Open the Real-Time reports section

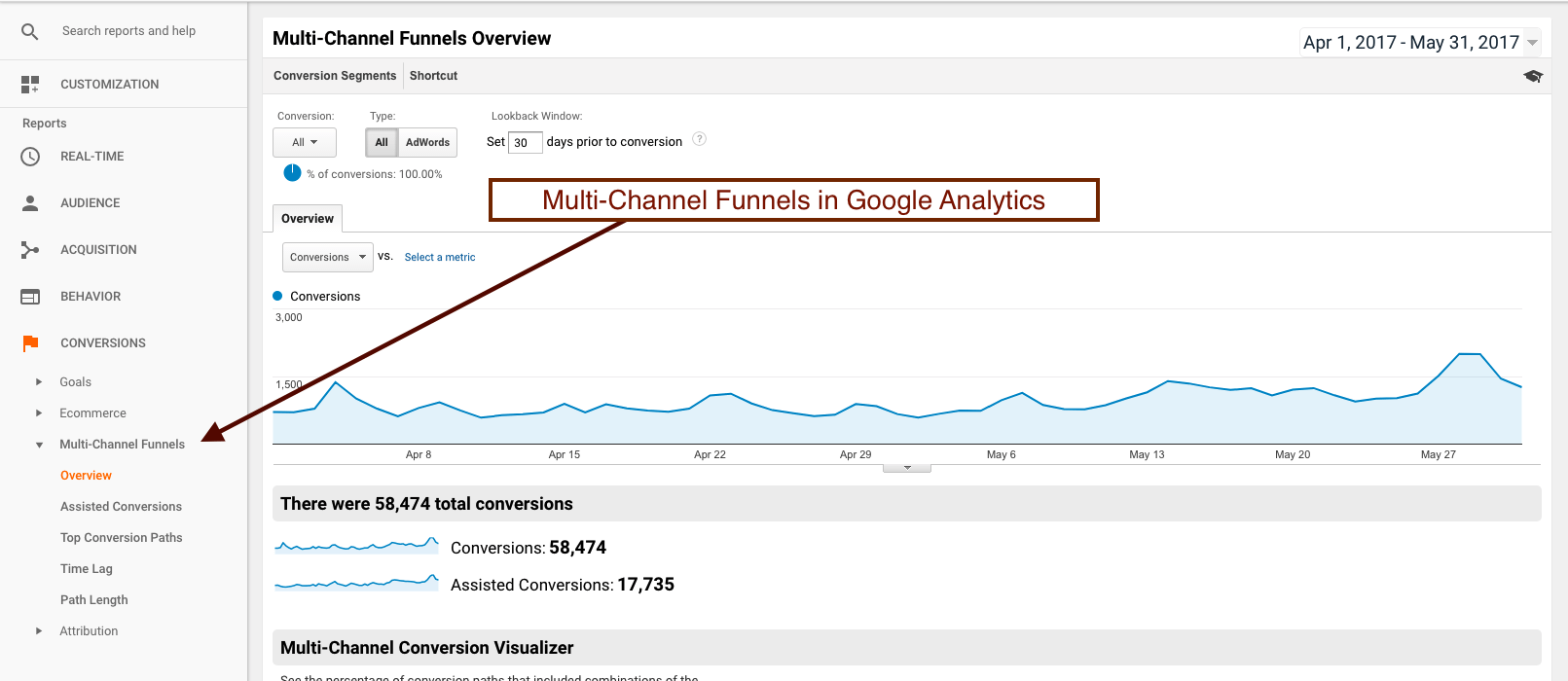91,157
